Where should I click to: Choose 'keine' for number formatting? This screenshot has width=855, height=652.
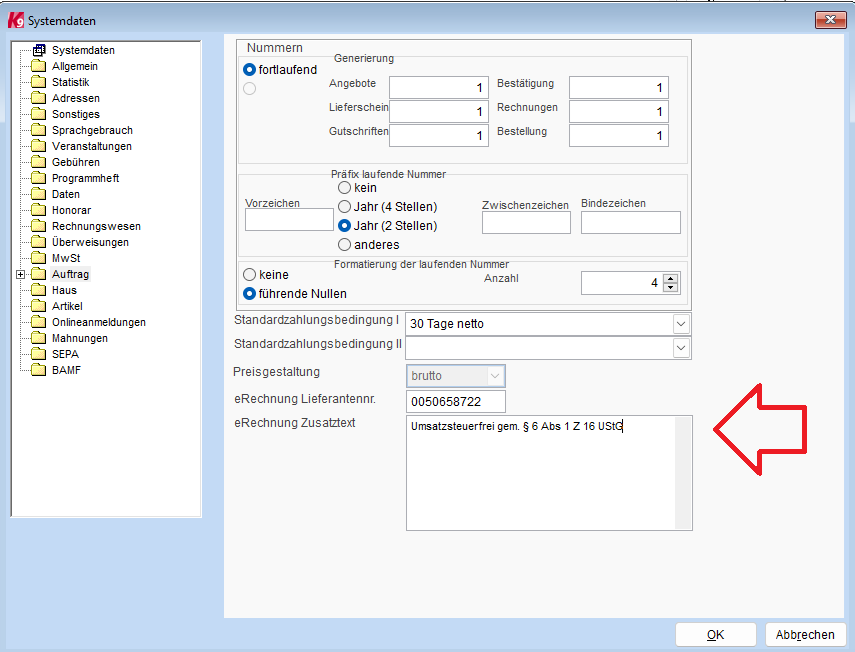[250, 275]
